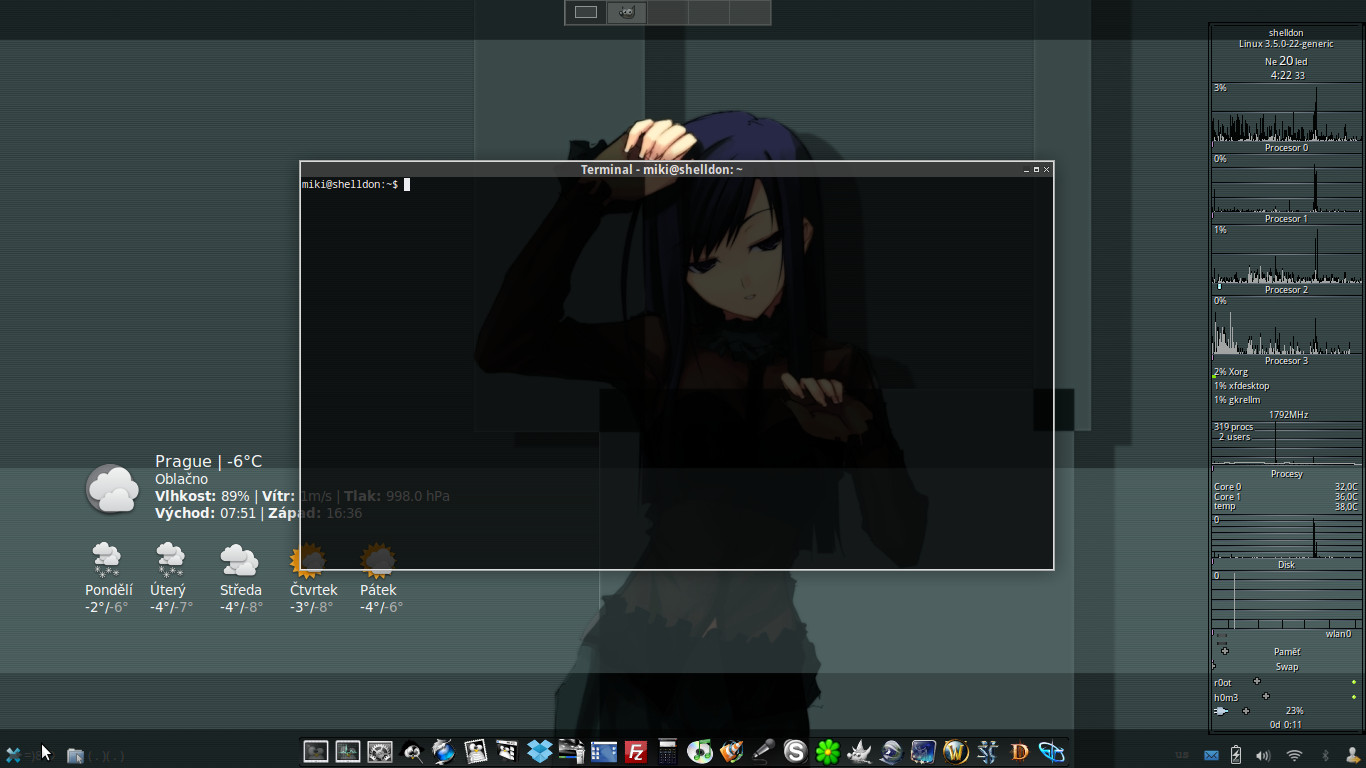Screen dimensions: 1366x768
Task: Select the first workspace in the pager
Action: click(586, 12)
